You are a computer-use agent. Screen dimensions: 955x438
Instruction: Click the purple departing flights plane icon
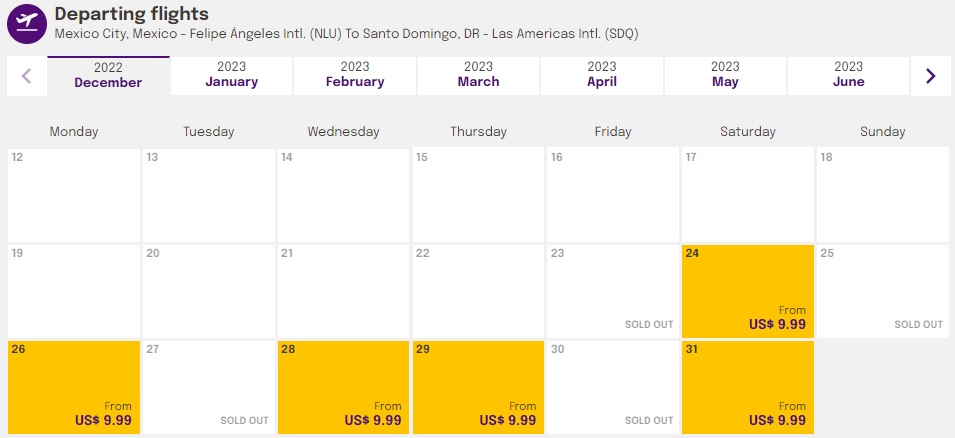pyautogui.click(x=27, y=24)
